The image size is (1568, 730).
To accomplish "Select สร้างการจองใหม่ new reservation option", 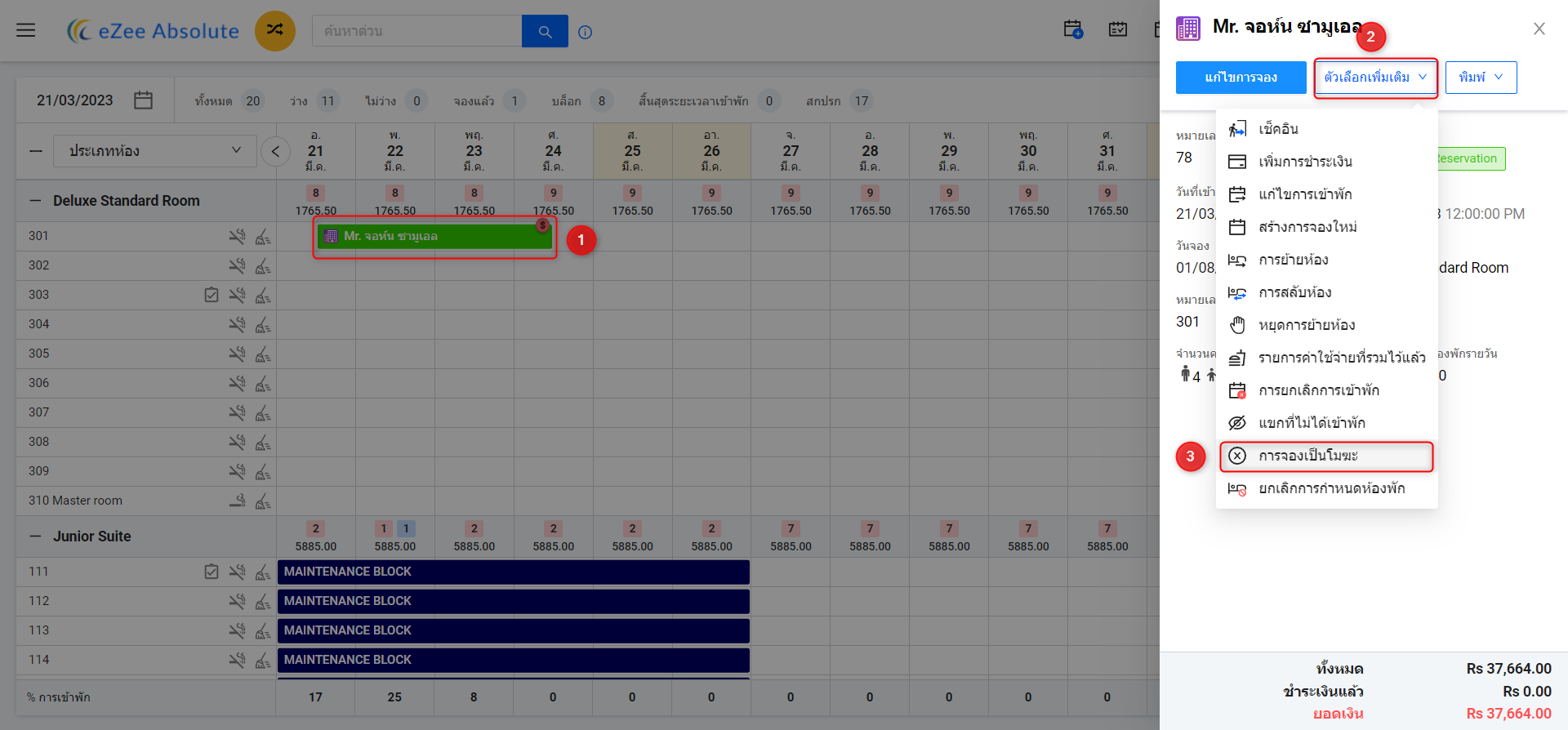I will click(1327, 227).
